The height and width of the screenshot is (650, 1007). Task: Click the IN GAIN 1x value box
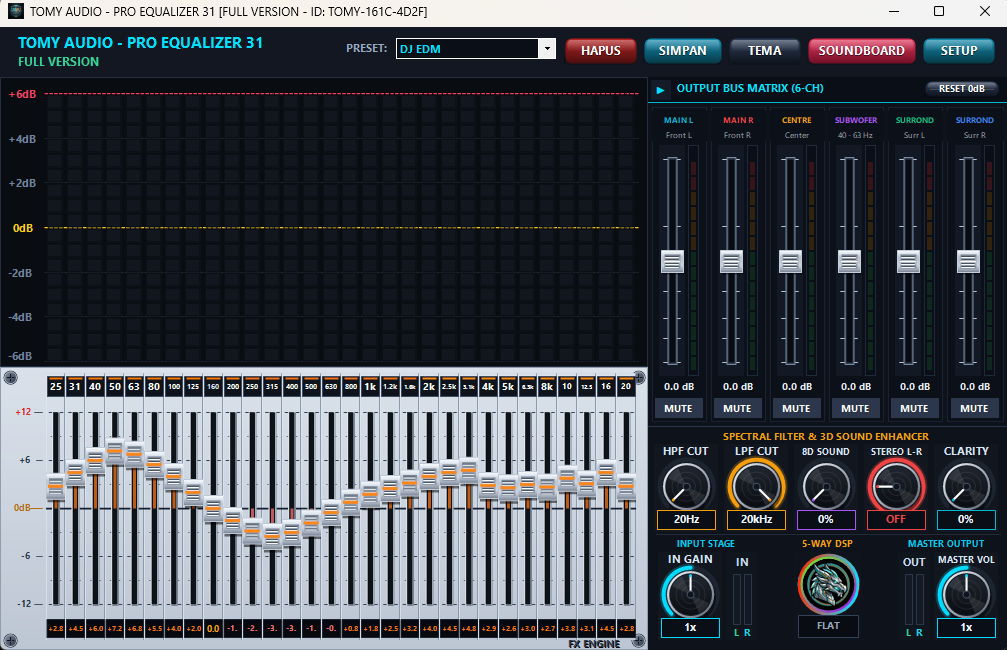click(690, 628)
